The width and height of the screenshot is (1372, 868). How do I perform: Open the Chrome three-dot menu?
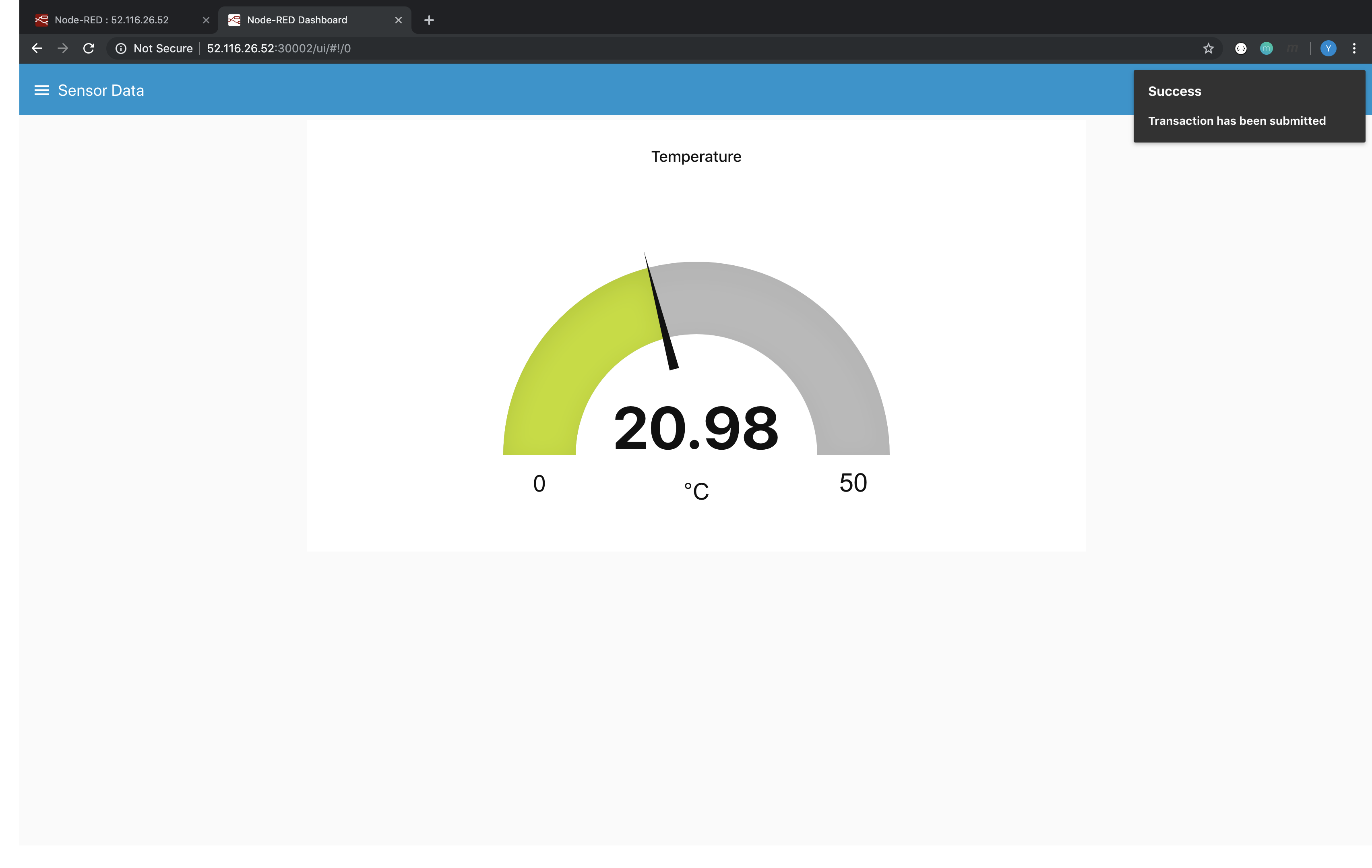1354,48
